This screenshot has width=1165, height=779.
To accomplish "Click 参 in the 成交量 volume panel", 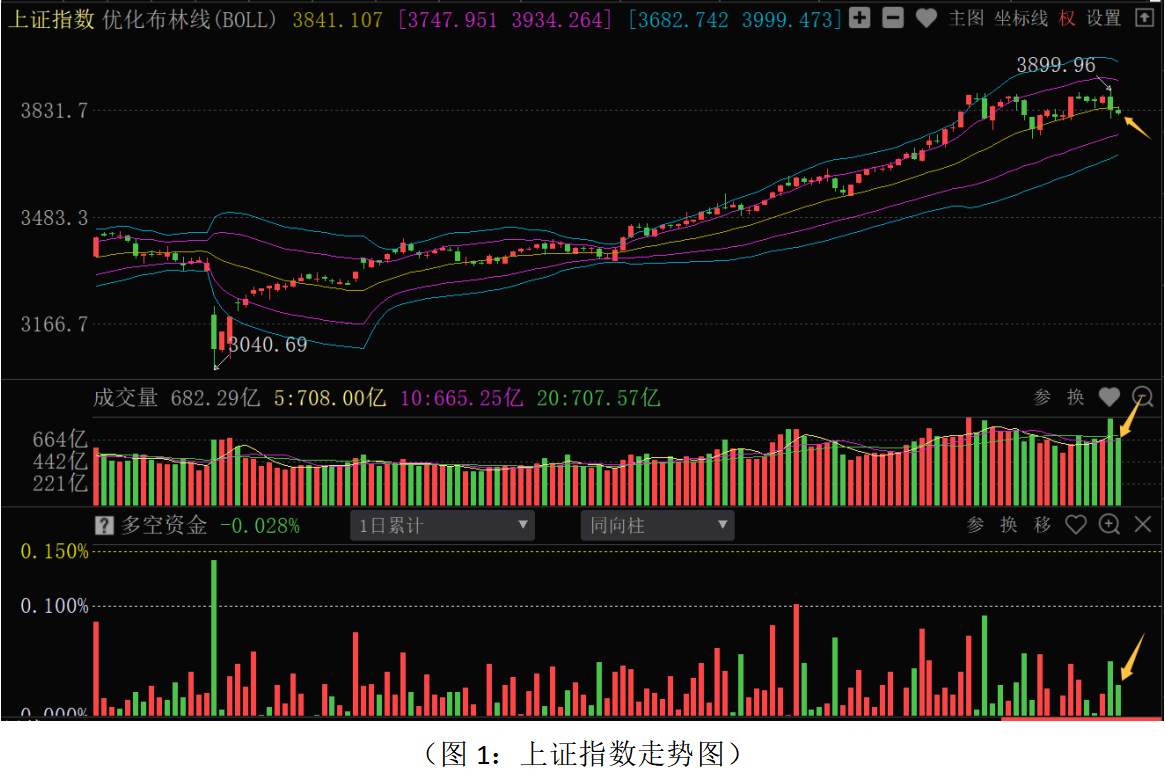I will [1042, 398].
